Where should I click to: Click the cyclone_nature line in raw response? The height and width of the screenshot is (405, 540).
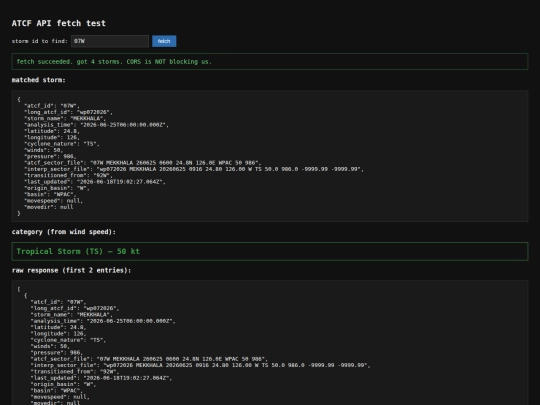pos(68,340)
